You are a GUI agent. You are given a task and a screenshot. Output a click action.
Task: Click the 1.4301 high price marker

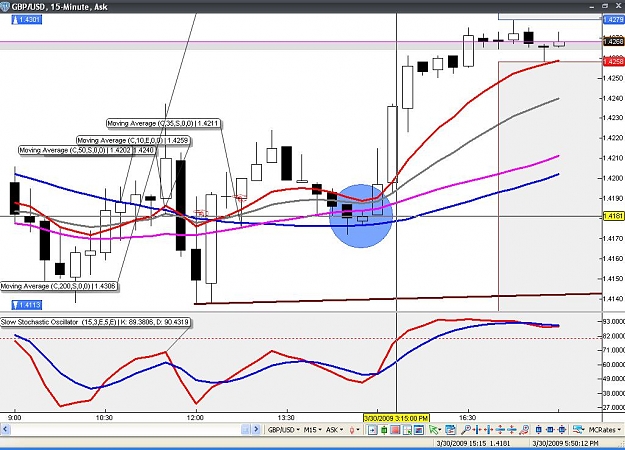[x=26, y=20]
